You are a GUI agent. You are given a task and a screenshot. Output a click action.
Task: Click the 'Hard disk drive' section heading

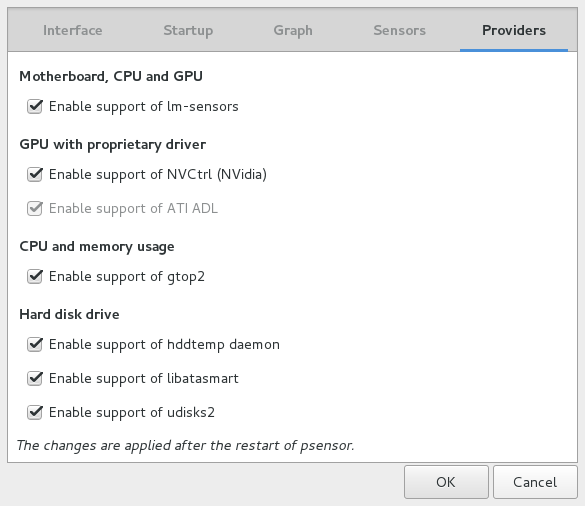pos(69,314)
